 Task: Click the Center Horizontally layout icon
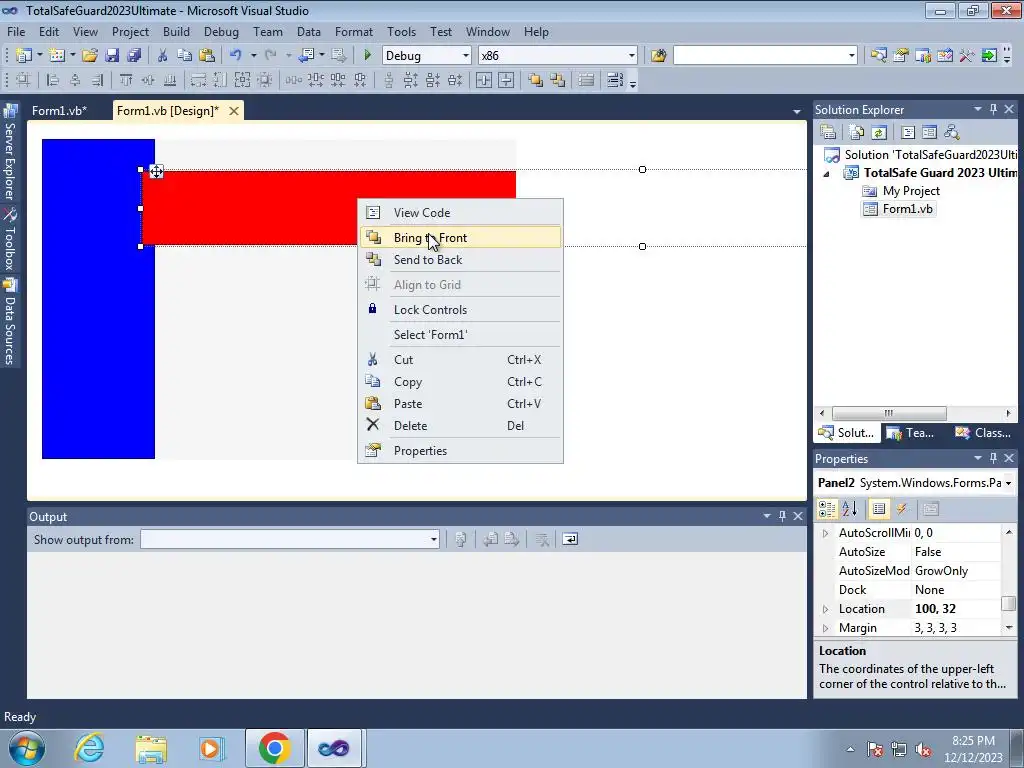[x=484, y=80]
